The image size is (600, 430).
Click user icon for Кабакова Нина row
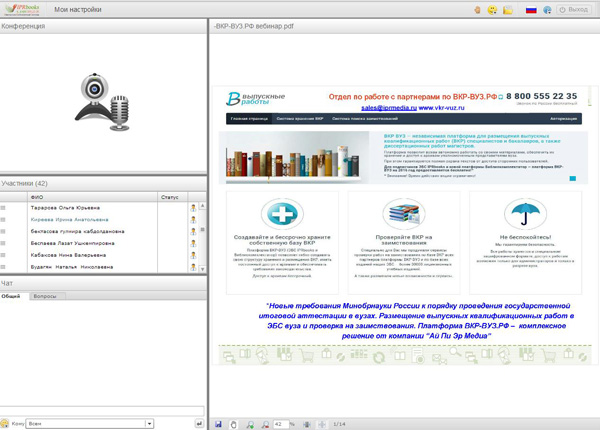point(193,255)
